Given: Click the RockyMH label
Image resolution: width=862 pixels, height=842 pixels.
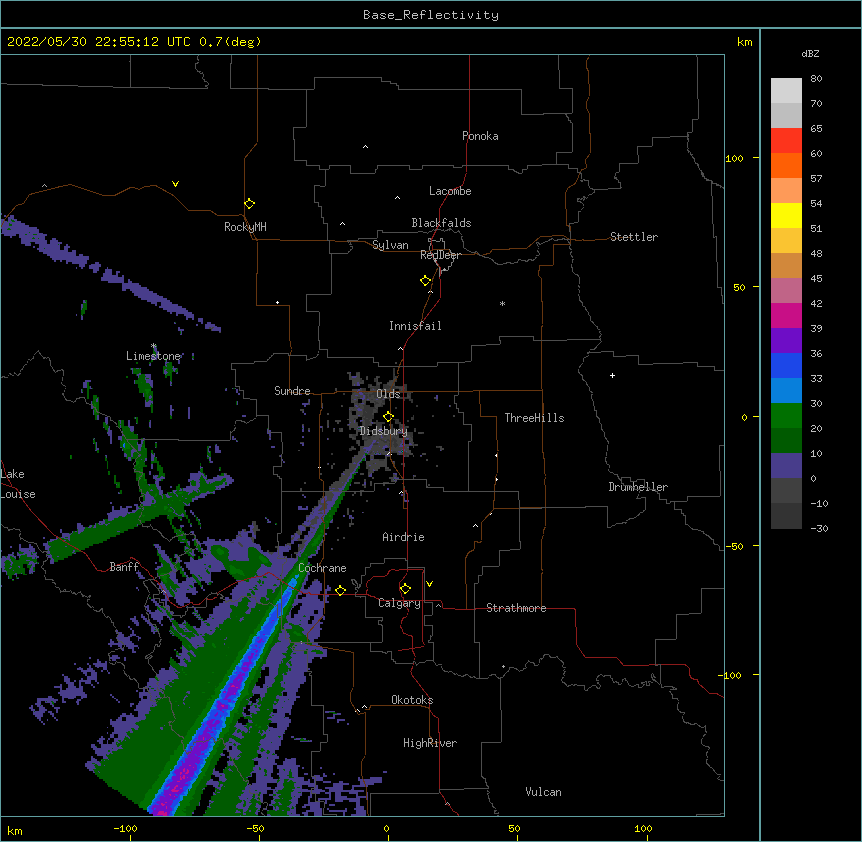Looking at the screenshot, I should click(x=245, y=227).
